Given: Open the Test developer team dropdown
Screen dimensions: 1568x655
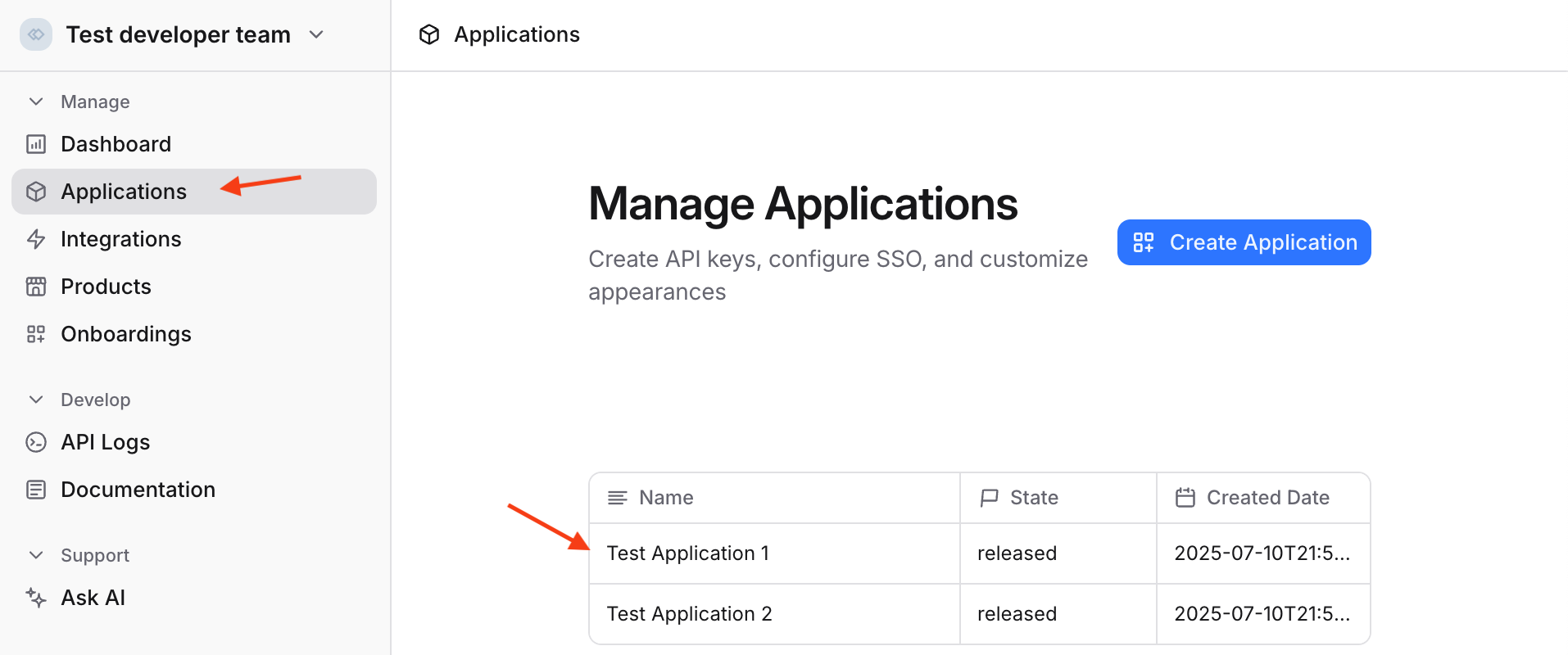Looking at the screenshot, I should coord(316,34).
